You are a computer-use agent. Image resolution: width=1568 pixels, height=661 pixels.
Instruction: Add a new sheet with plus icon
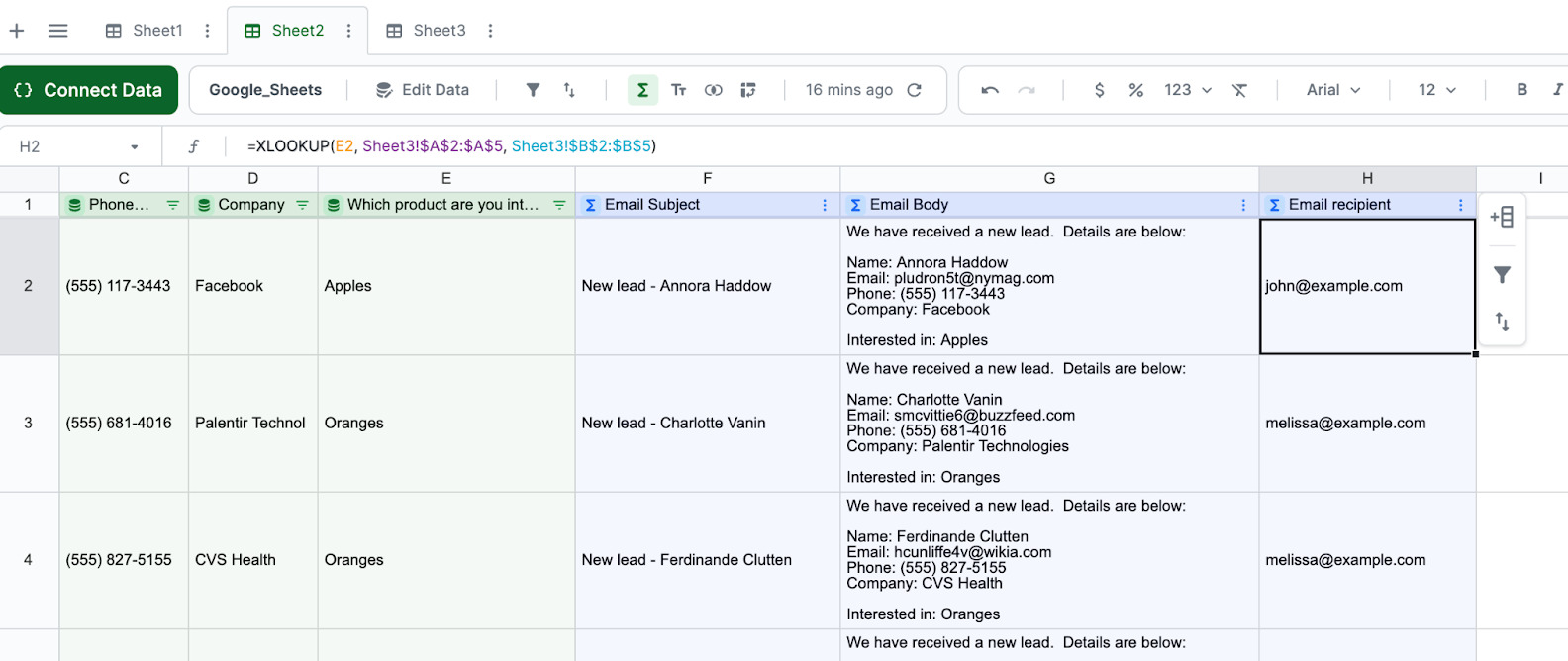[17, 31]
